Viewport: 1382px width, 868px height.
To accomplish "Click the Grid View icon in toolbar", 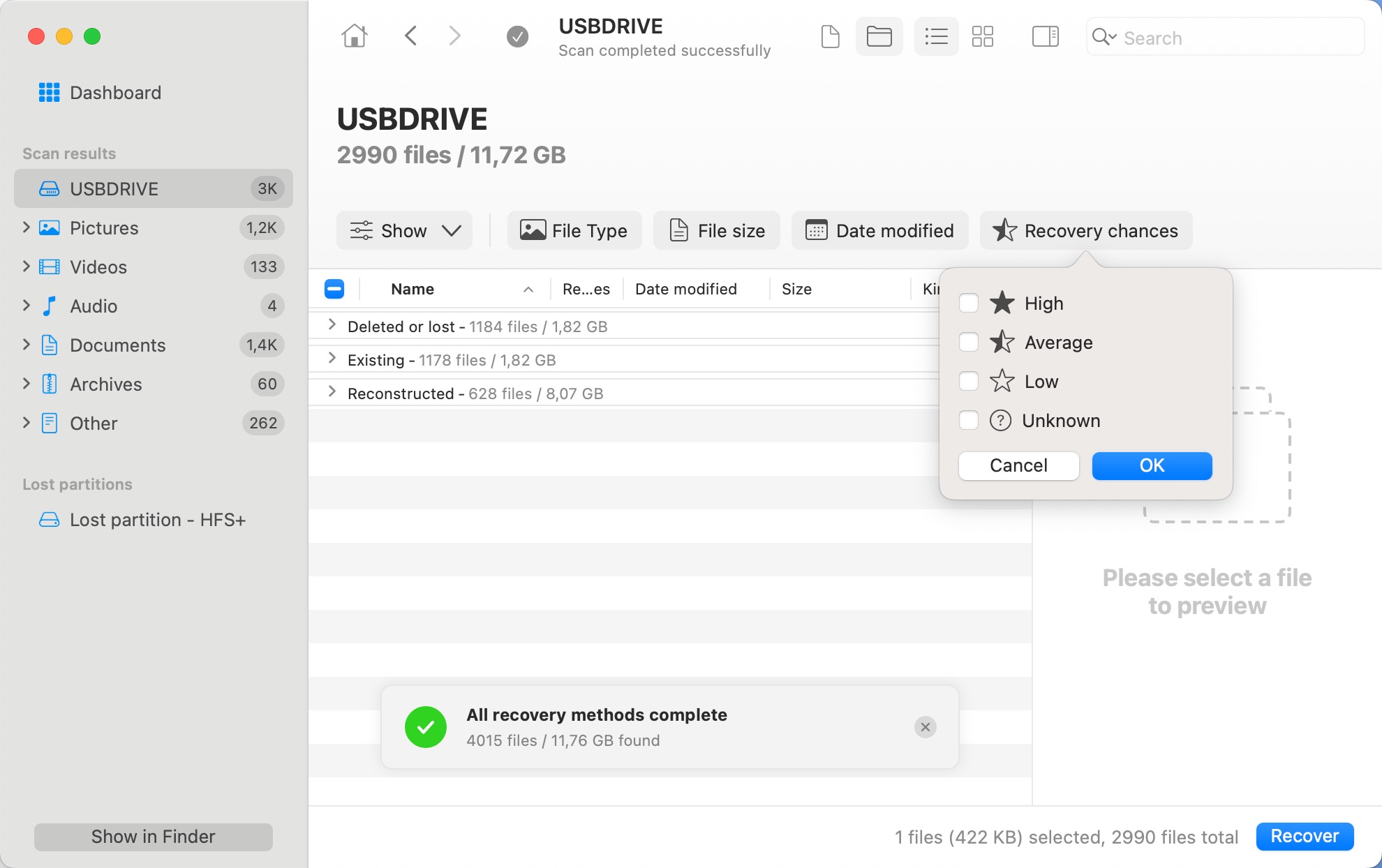I will pyautogui.click(x=984, y=37).
